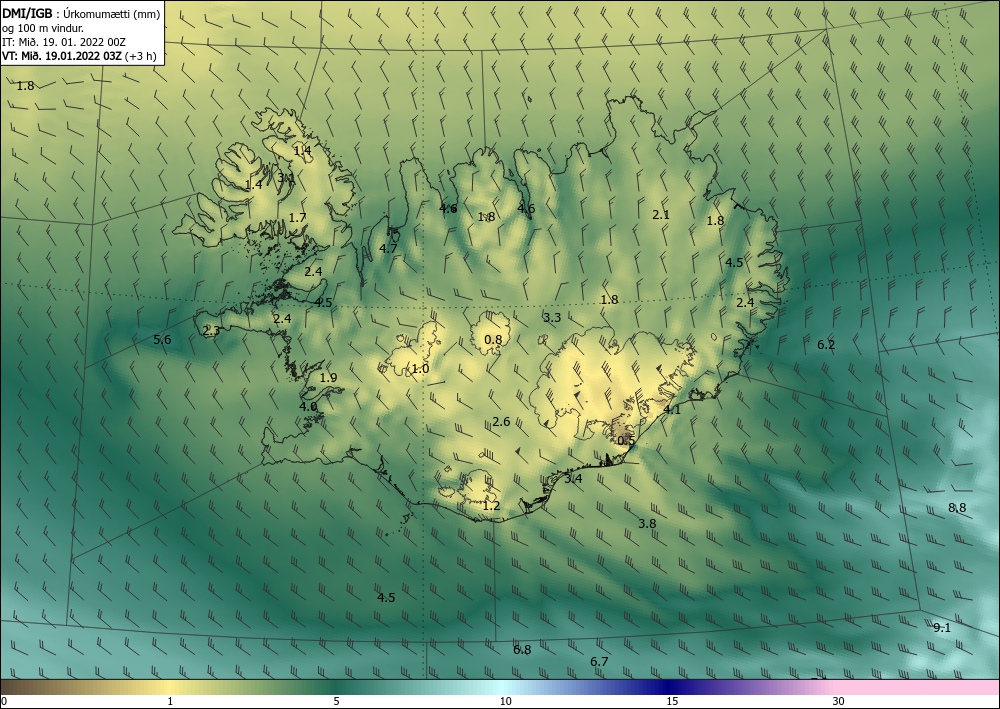Click the value 1.9 on the map
Screen dimensions: 1000x709
328,377
